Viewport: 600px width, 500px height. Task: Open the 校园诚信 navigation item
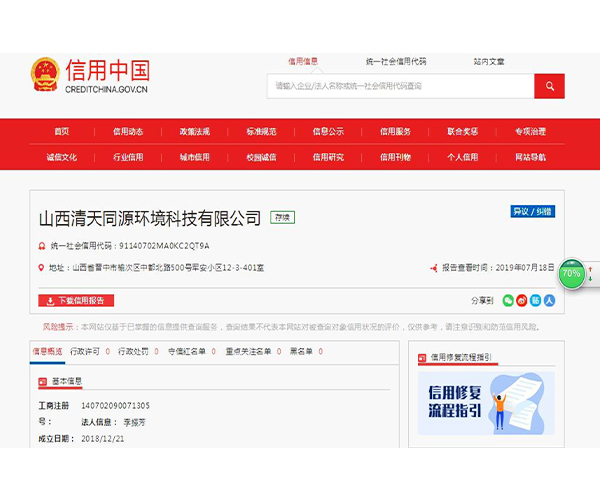pos(261,157)
